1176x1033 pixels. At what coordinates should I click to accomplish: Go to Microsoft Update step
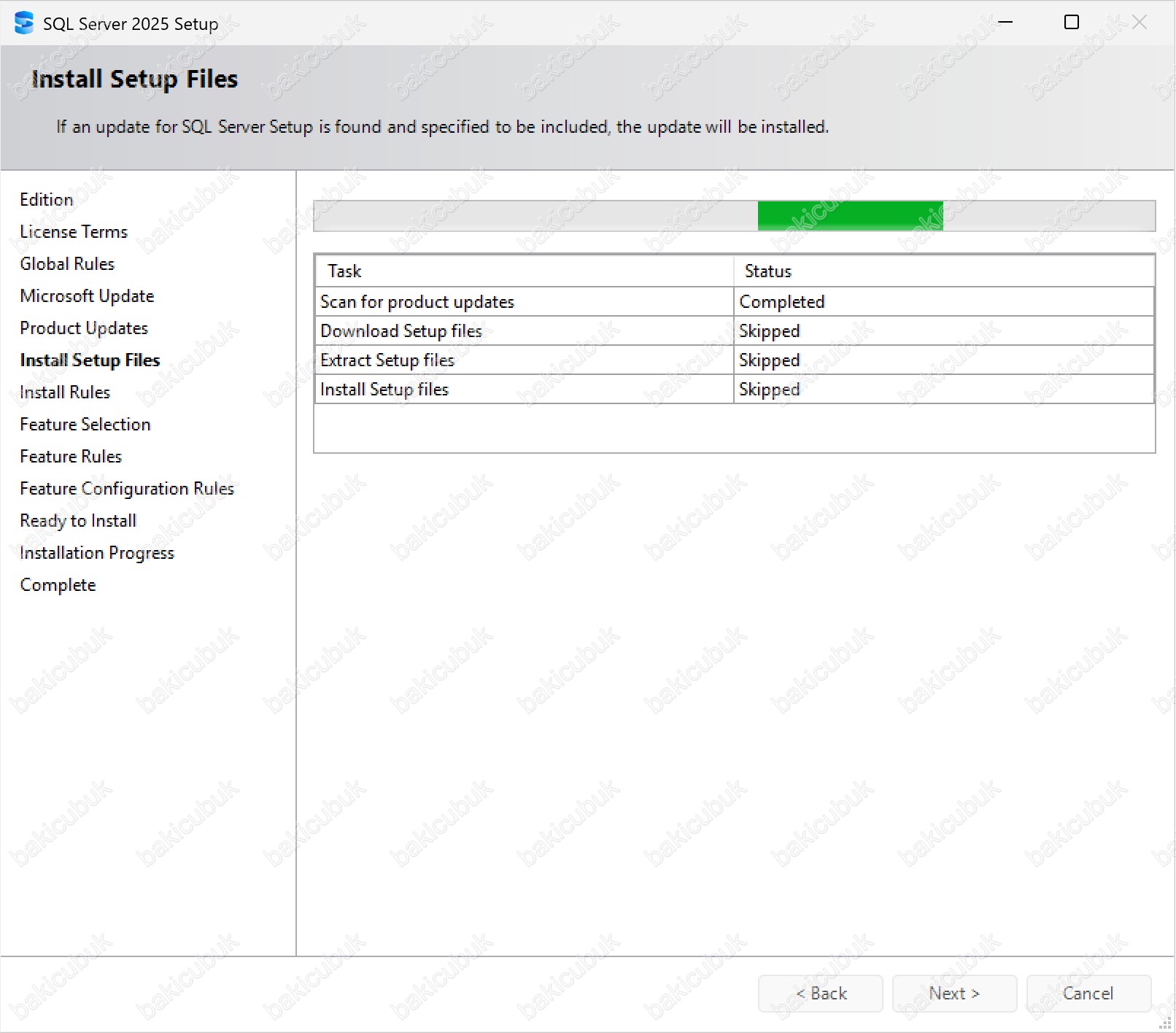[87, 296]
